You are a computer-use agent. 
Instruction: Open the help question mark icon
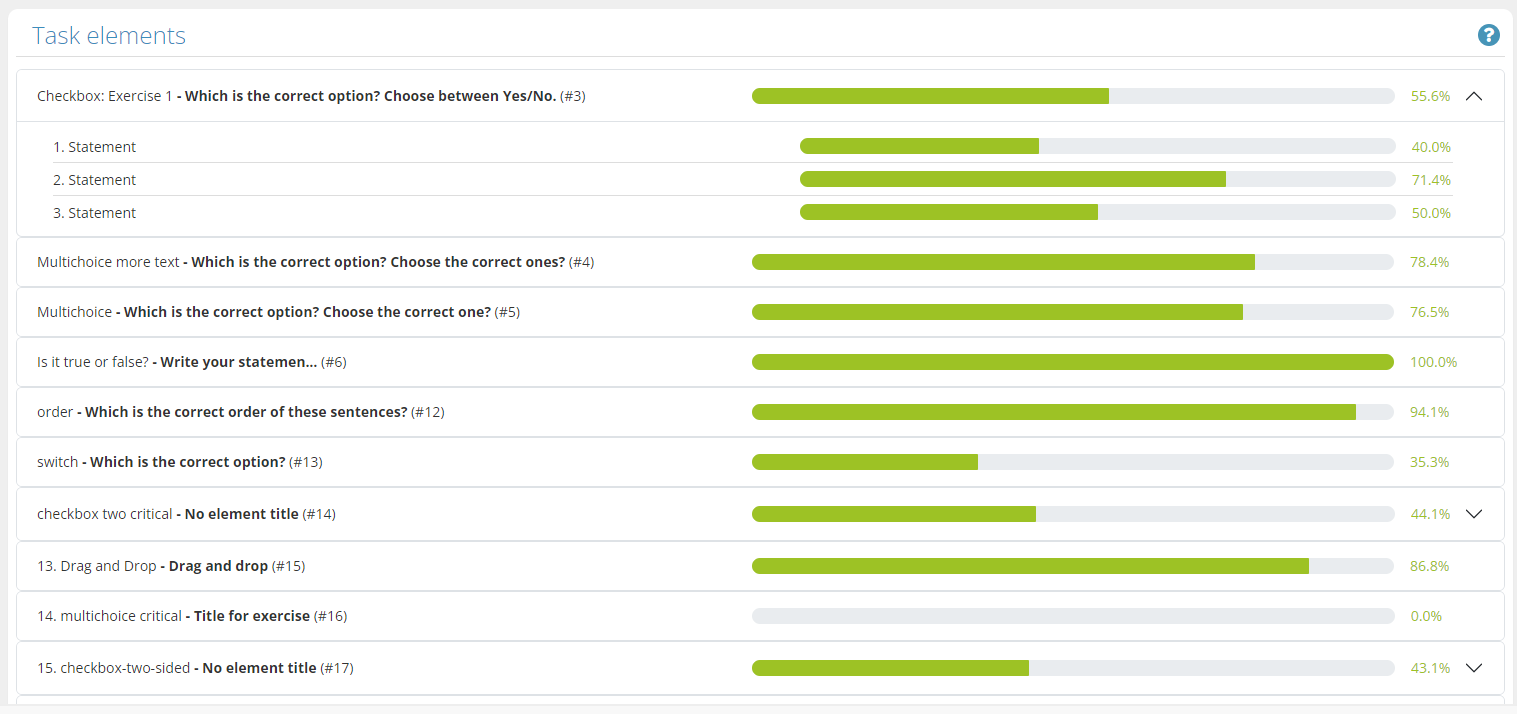pos(1489,36)
